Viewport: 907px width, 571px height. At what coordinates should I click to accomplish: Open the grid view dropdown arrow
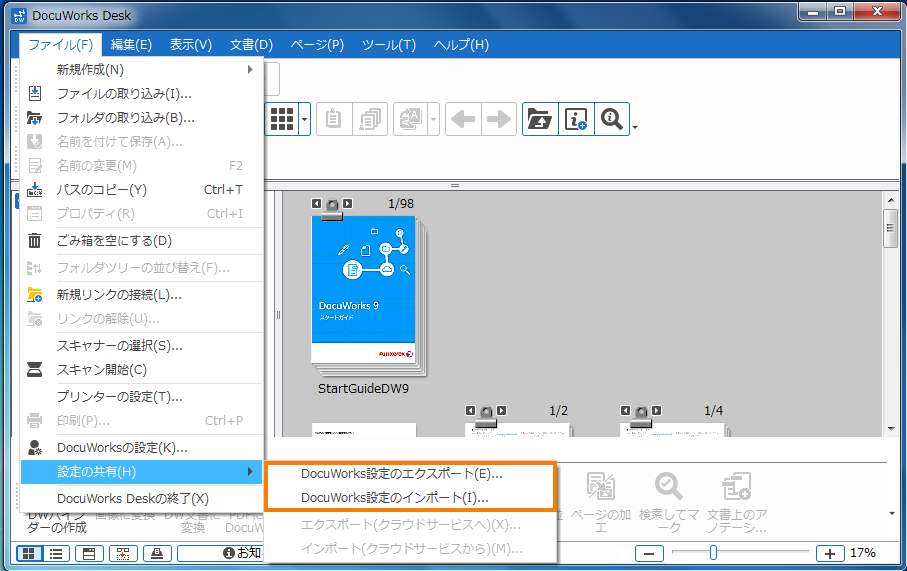point(305,119)
